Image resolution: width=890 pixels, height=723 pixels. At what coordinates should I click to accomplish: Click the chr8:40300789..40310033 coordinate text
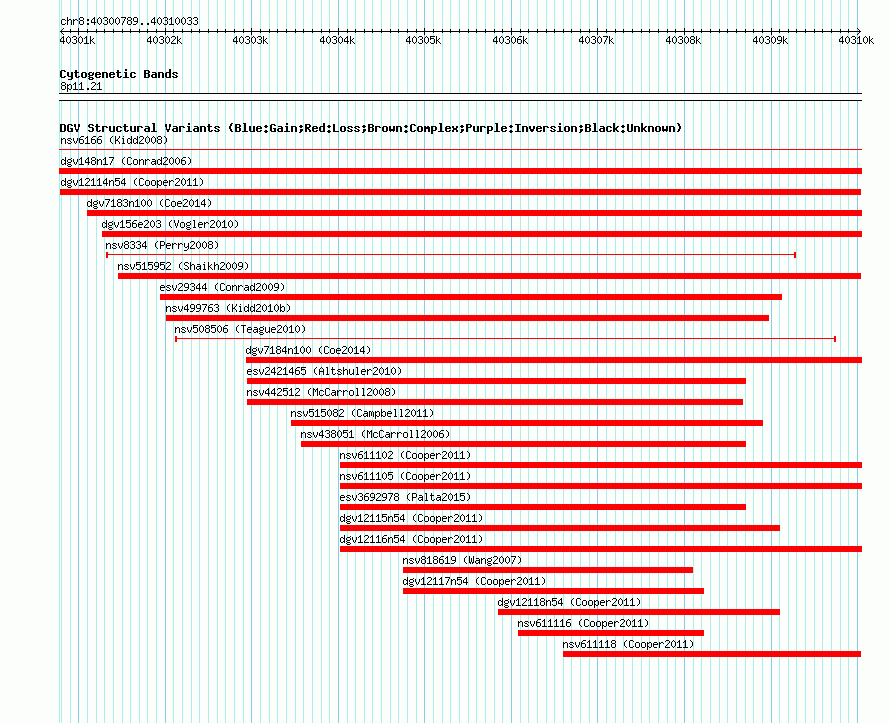point(129,22)
